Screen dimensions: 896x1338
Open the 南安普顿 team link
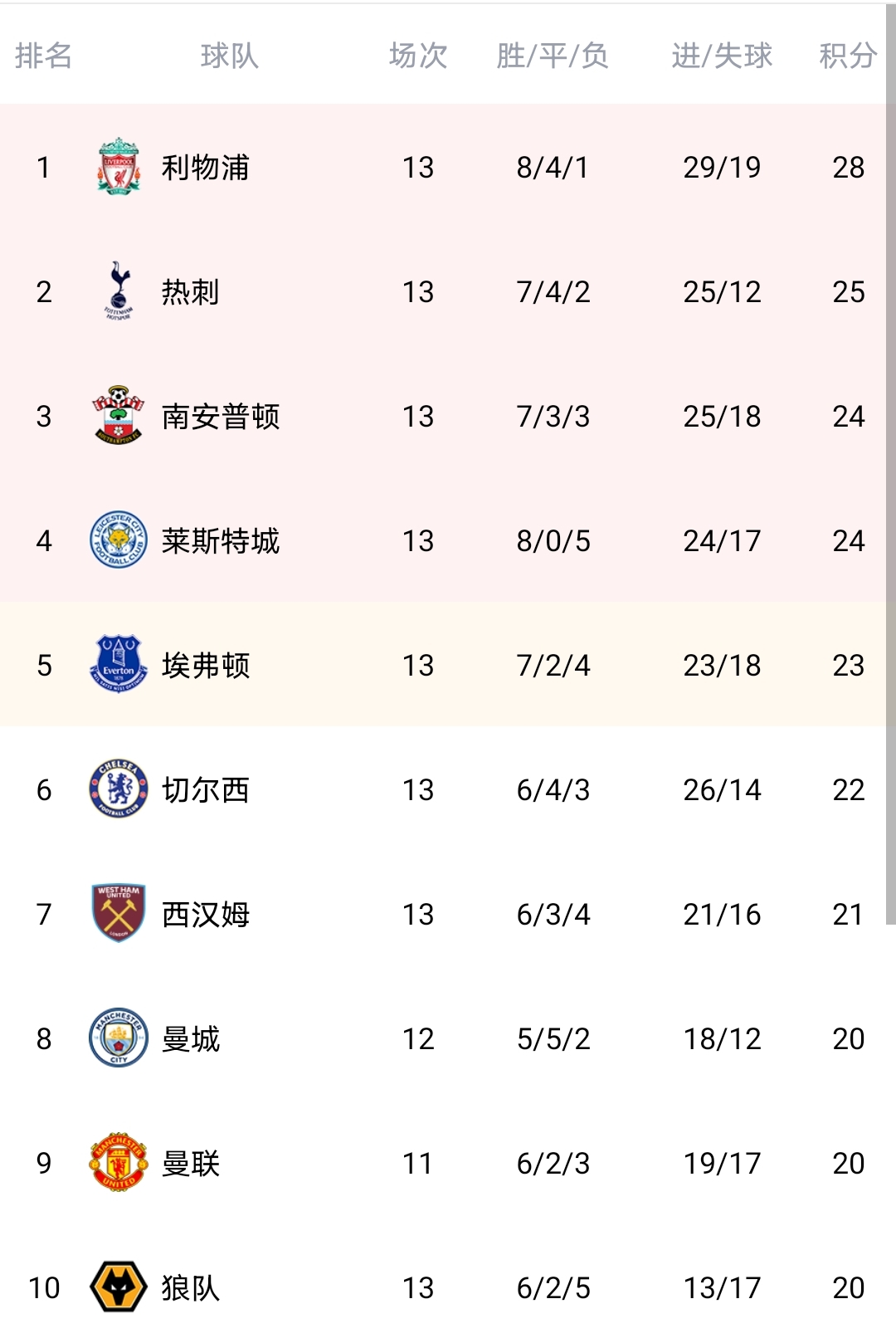coord(221,417)
